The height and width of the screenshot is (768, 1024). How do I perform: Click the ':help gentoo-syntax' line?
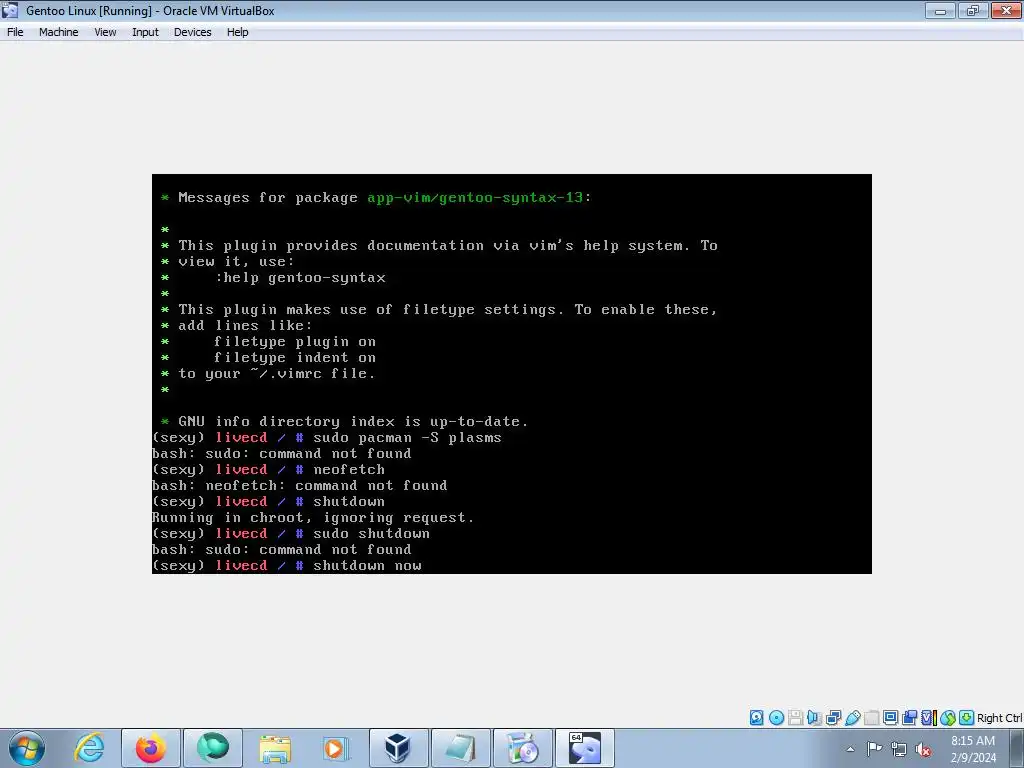click(300, 278)
